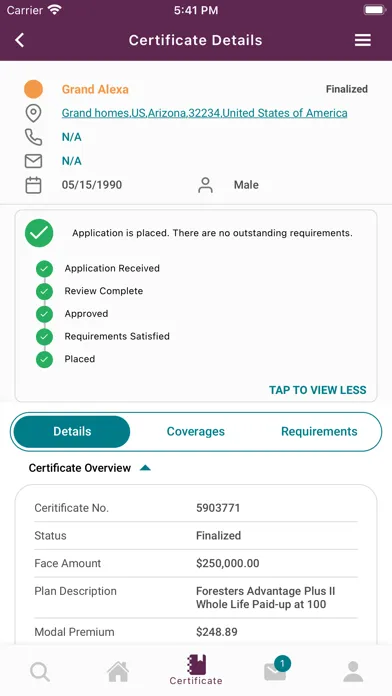
Task: Tap the Finalized label in the header card
Action: (347, 89)
